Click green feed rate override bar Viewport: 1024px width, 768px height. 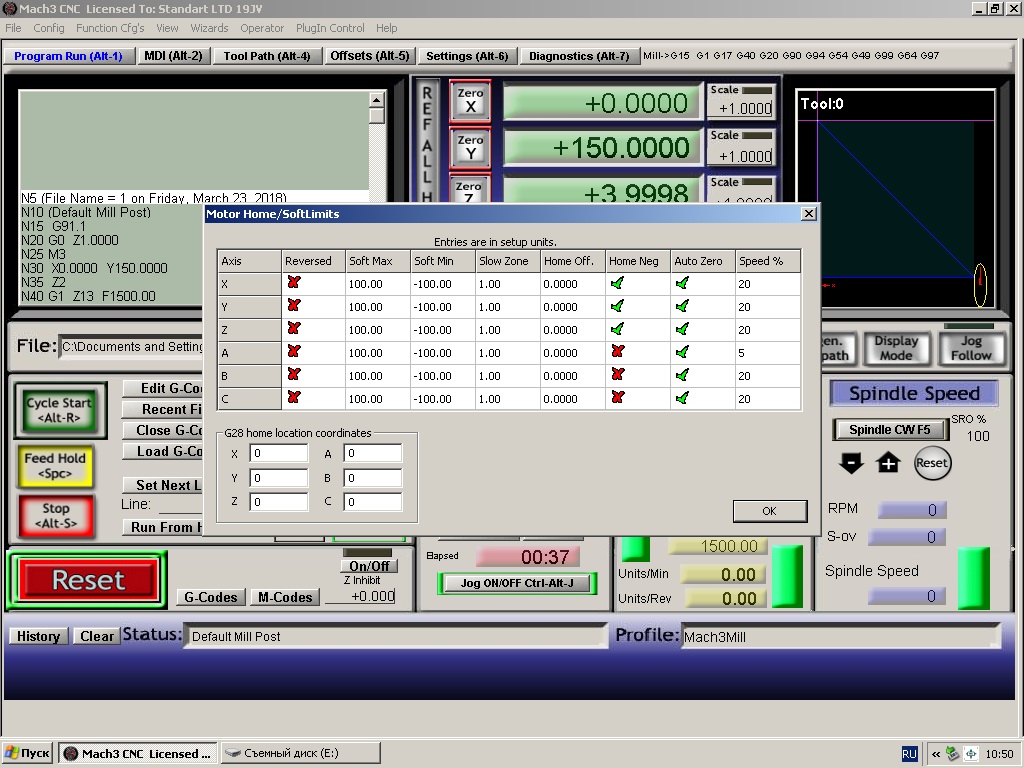pyautogui.click(x=787, y=577)
